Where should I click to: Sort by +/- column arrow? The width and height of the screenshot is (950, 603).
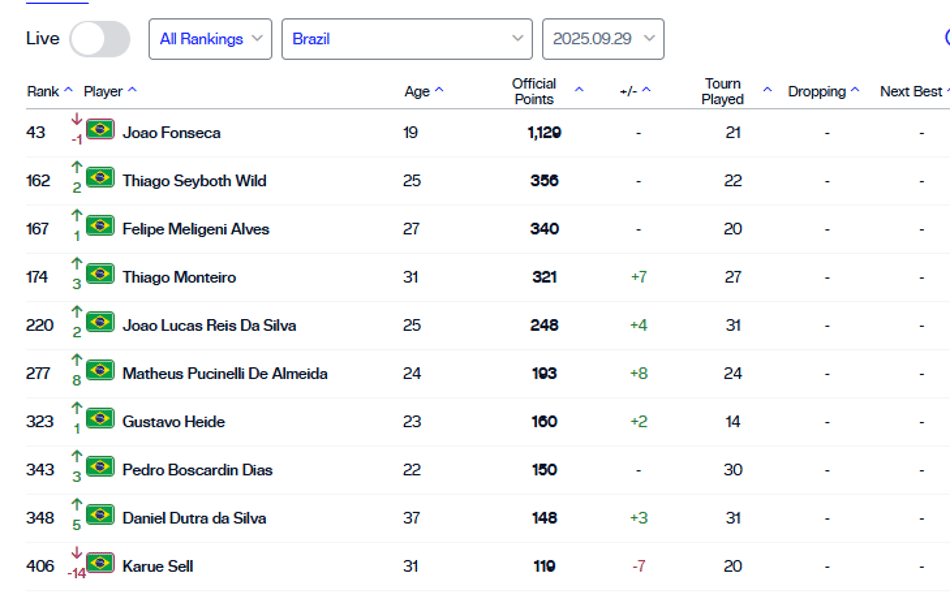pos(646,90)
